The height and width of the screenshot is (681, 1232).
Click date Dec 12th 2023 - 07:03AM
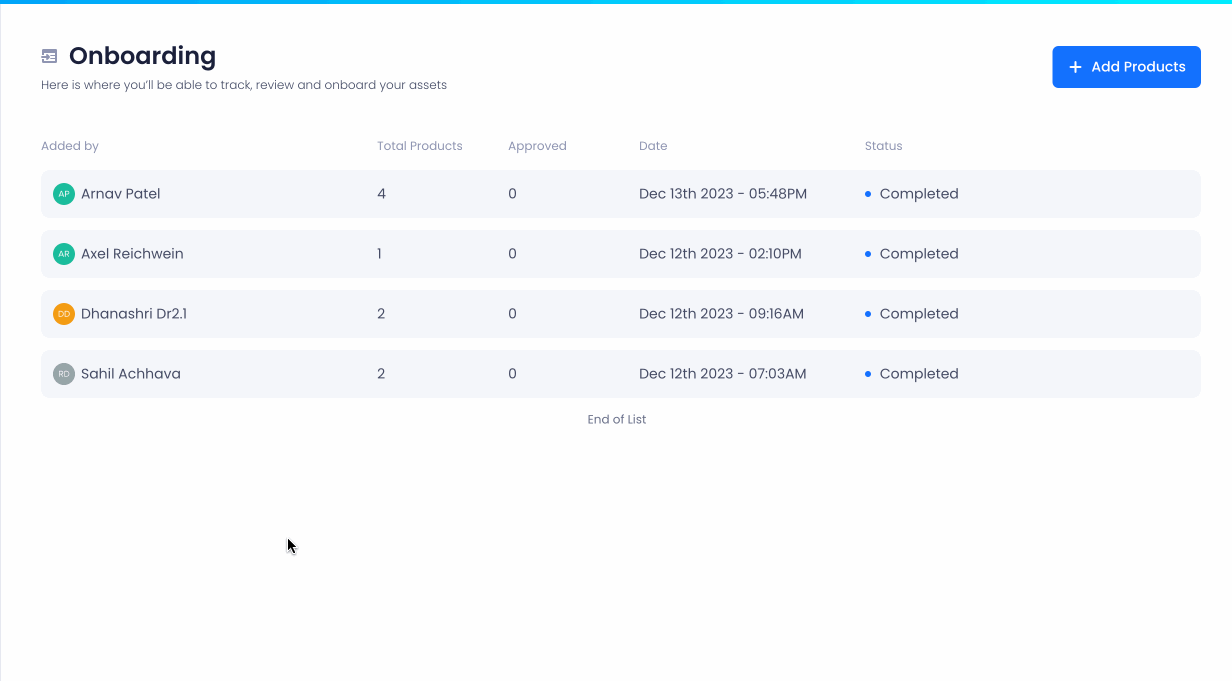[x=723, y=374]
